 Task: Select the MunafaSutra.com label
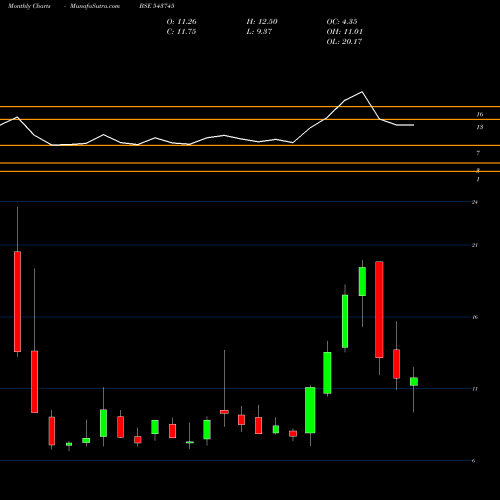[95, 6]
